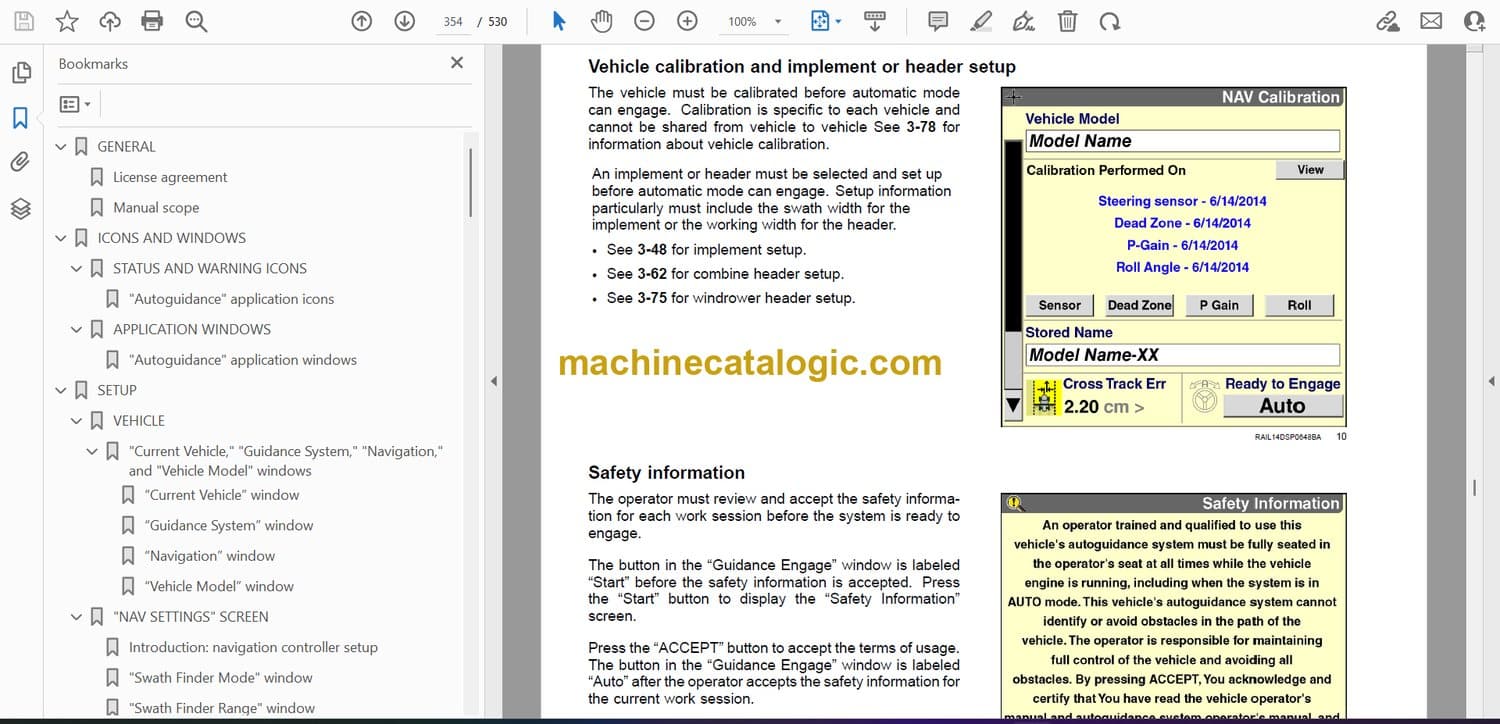Click the bookmarks panel vertical scrollbar
The image size is (1500, 724).
[471, 182]
